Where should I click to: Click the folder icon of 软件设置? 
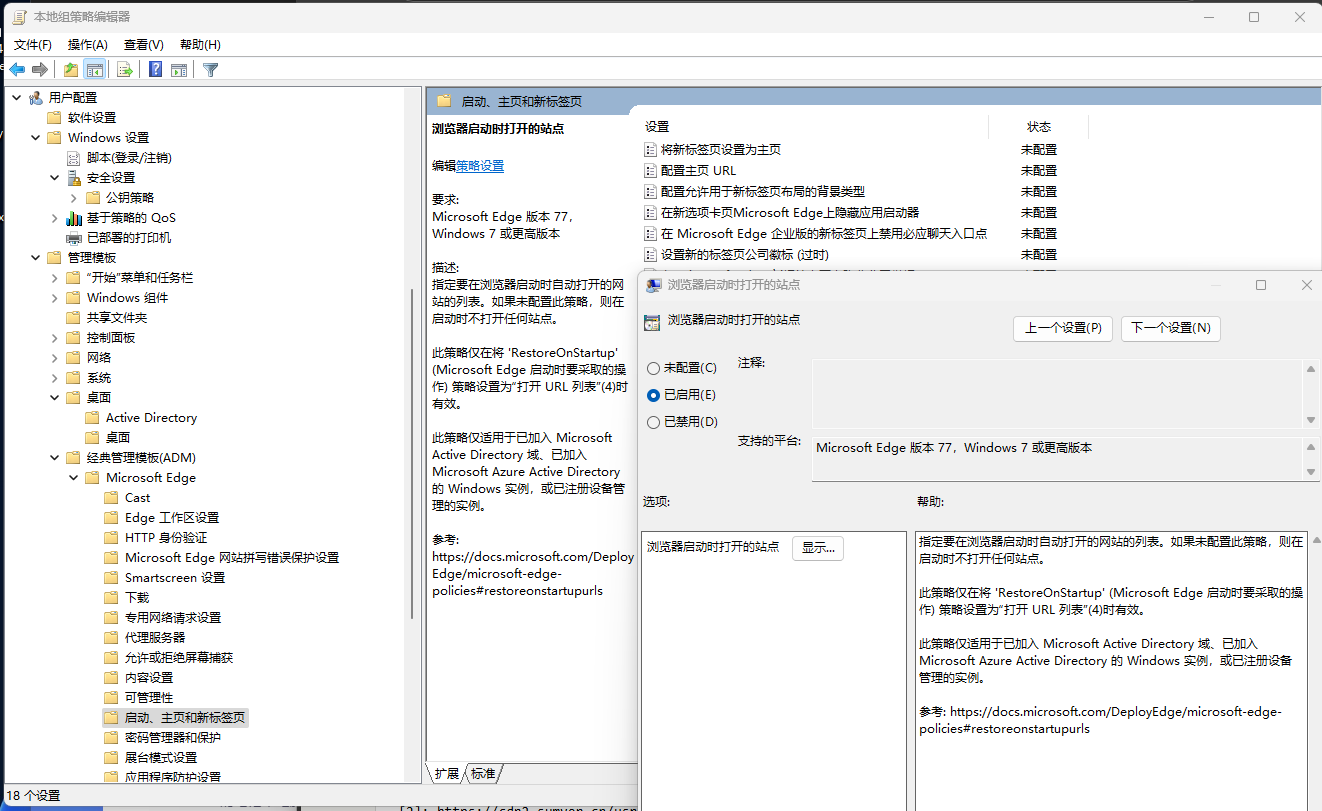coord(54,118)
